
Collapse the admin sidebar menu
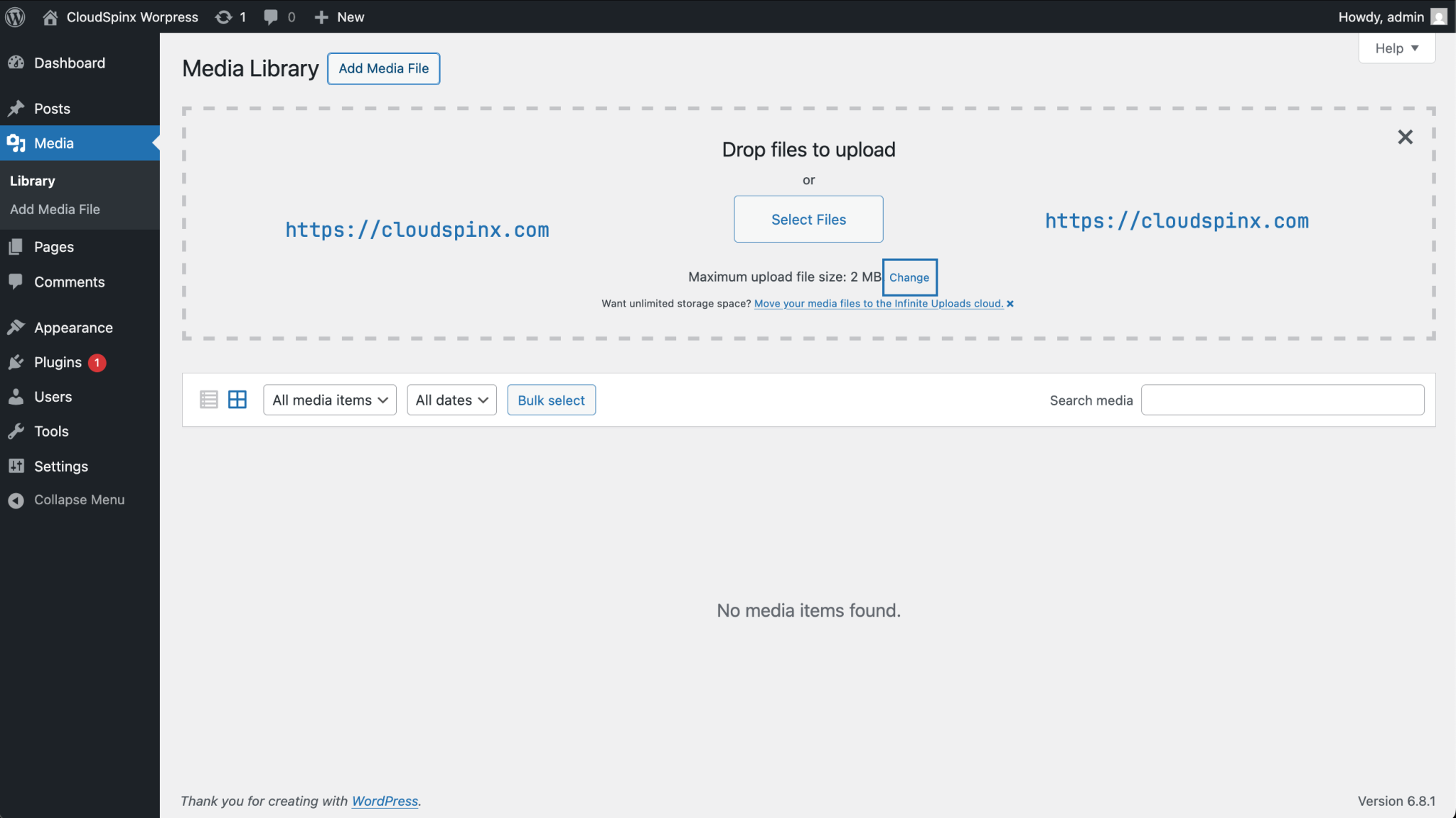tap(16, 499)
